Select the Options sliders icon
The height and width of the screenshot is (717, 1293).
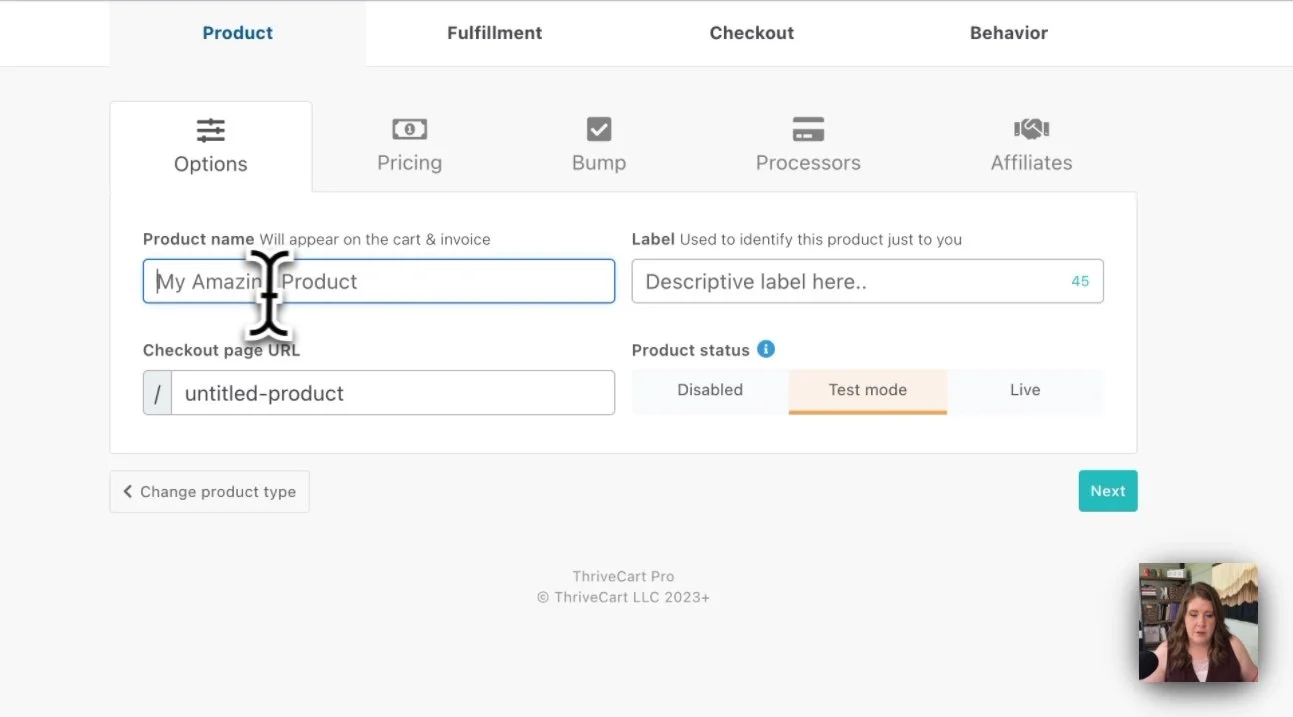210,129
